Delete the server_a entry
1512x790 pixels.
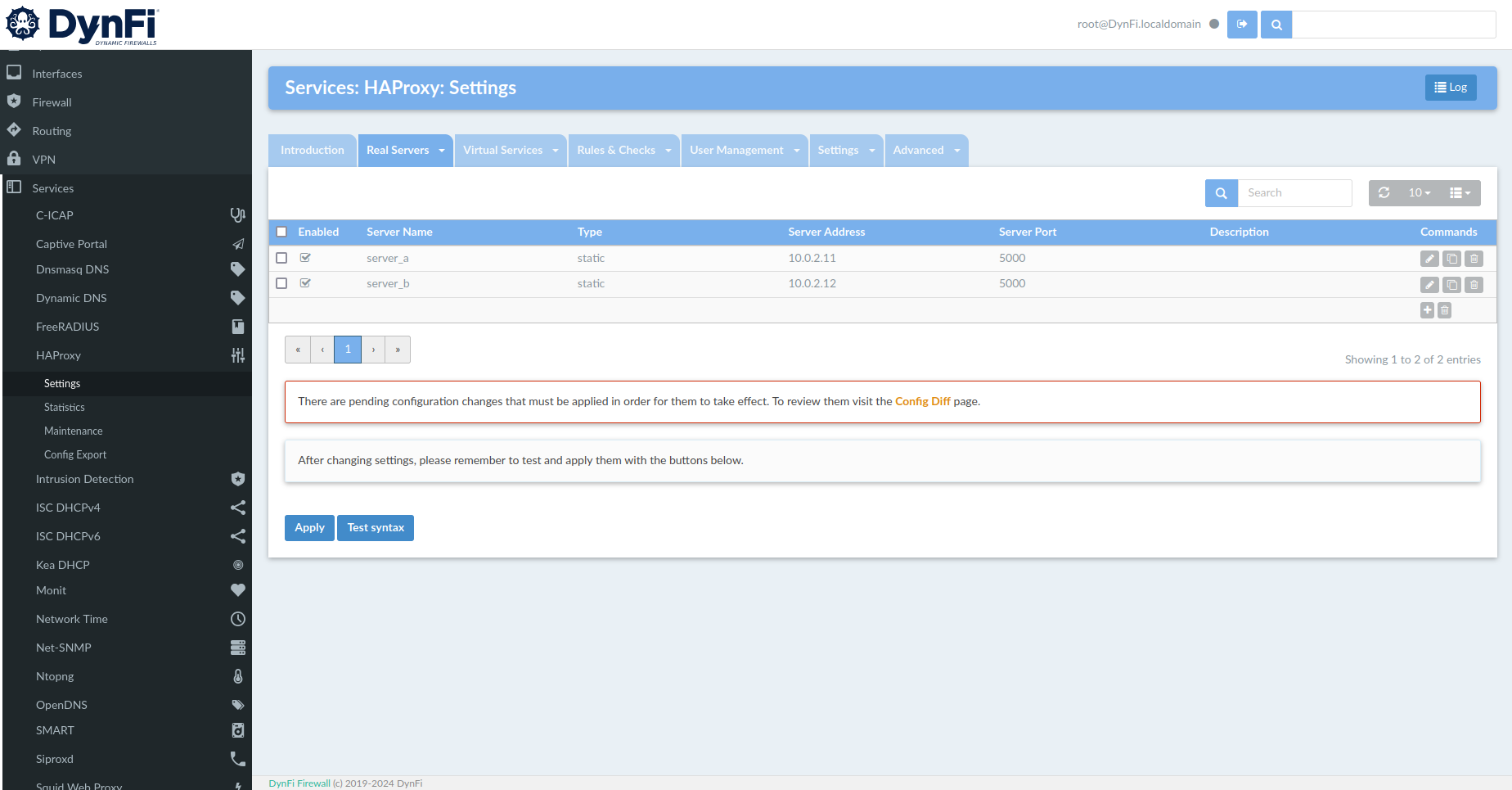click(x=1474, y=259)
